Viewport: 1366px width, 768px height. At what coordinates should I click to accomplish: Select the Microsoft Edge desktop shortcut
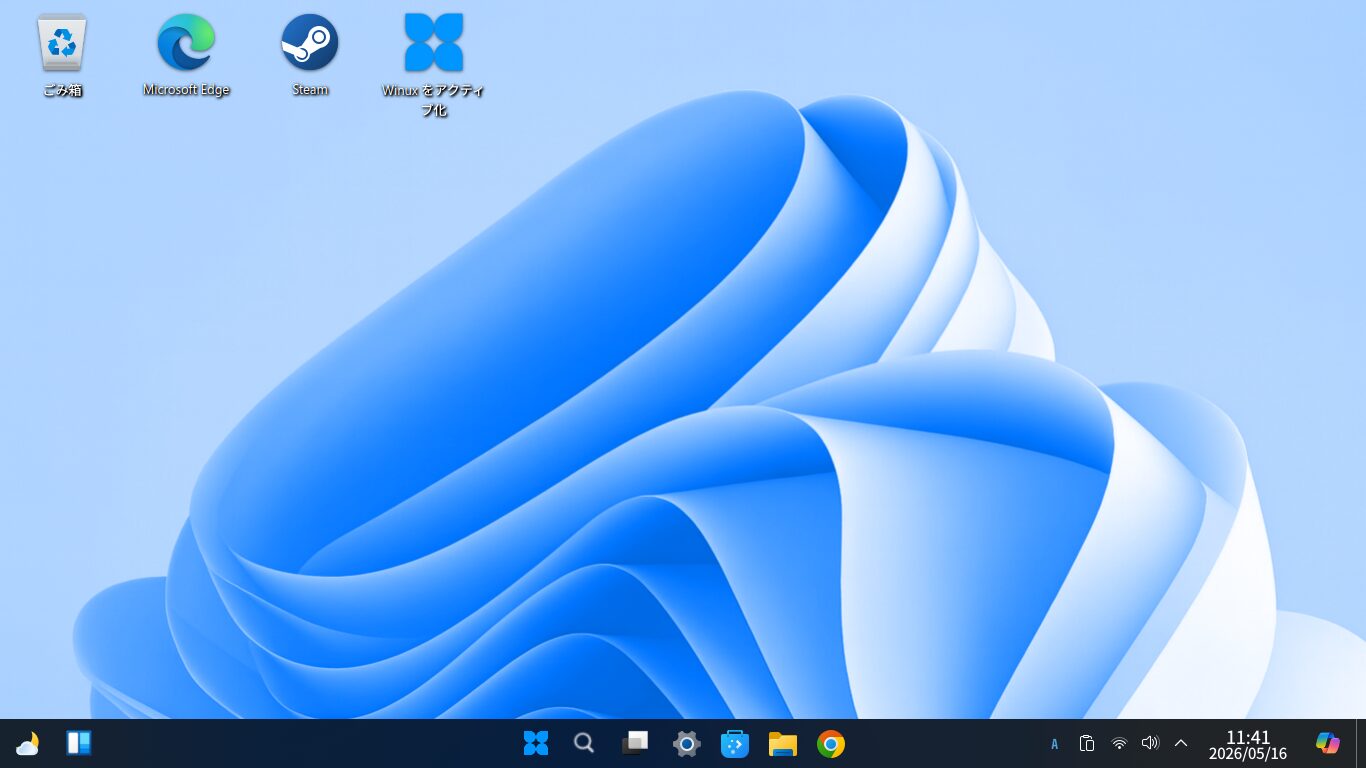point(186,56)
